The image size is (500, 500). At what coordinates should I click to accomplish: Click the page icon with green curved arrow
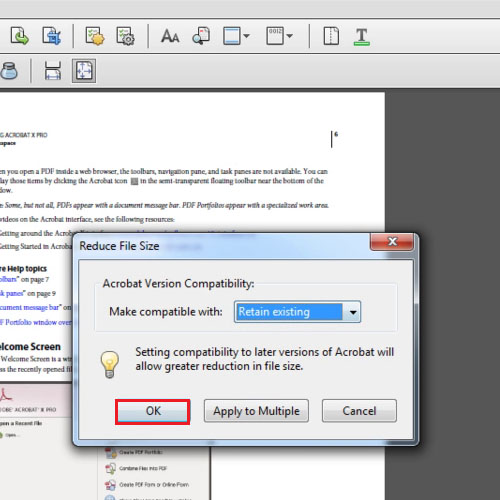pyautogui.click(x=19, y=36)
